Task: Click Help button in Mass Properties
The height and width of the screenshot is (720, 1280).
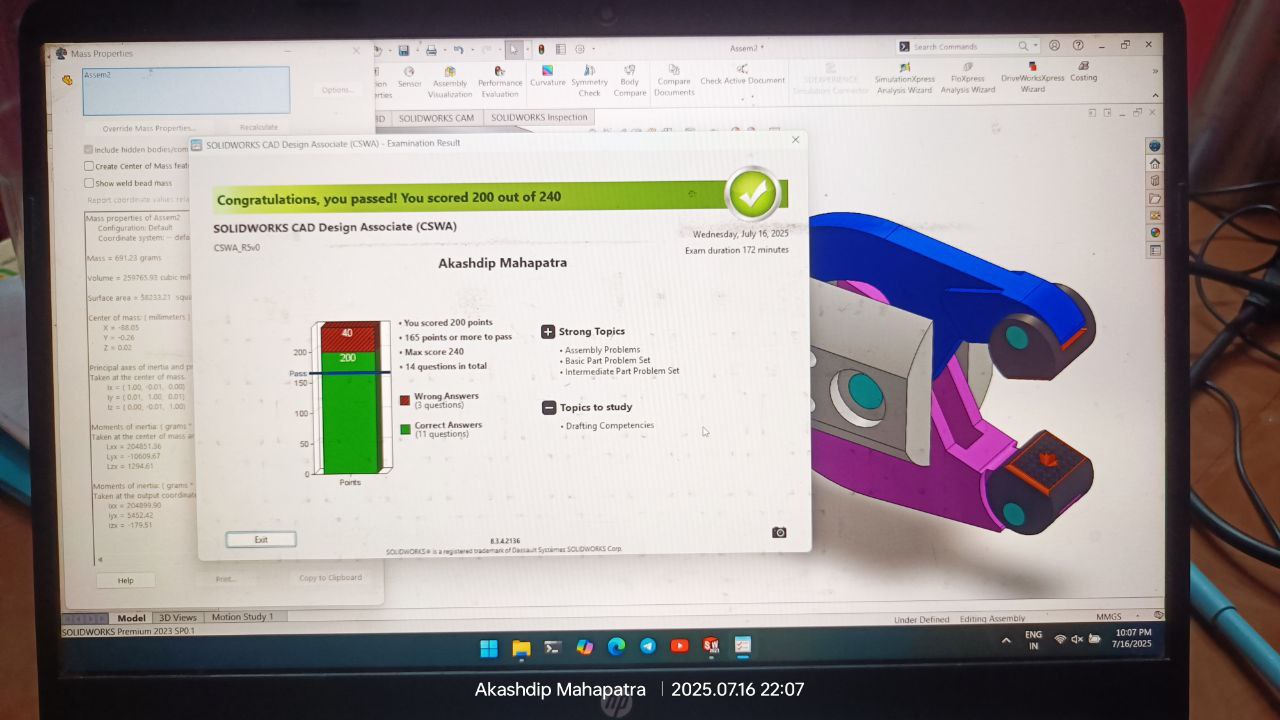Action: pos(125,580)
